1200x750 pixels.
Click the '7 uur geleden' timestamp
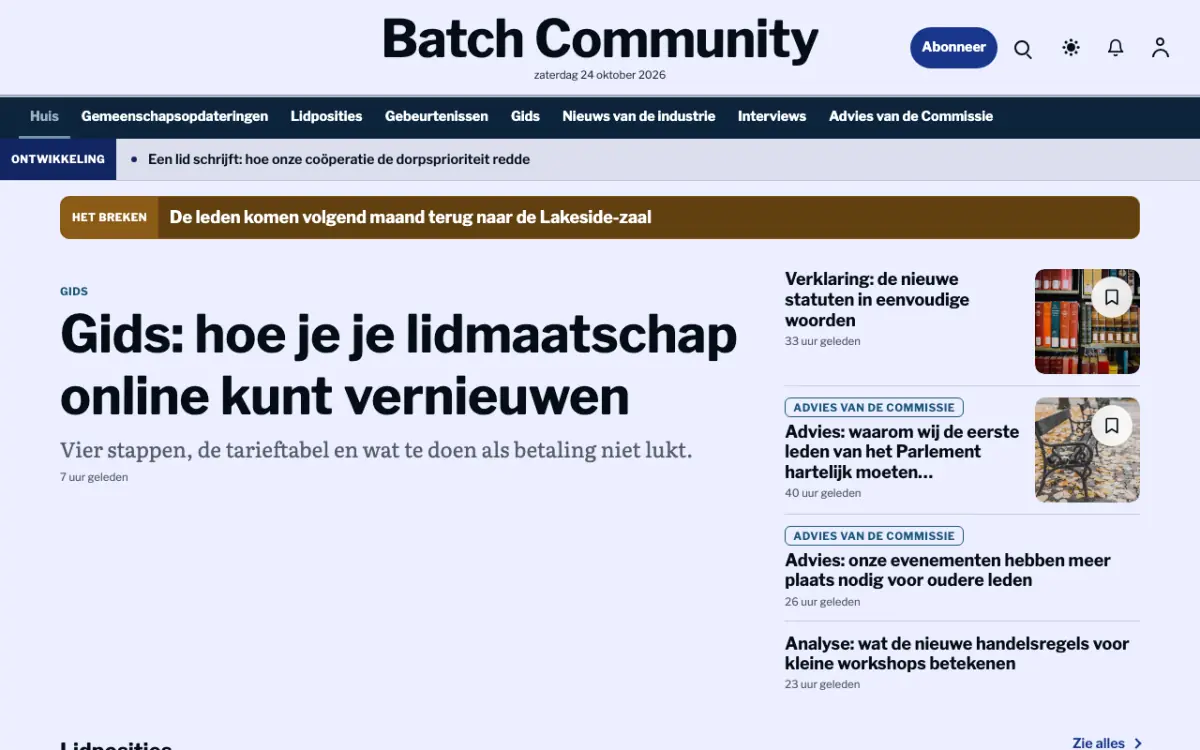[94, 477]
